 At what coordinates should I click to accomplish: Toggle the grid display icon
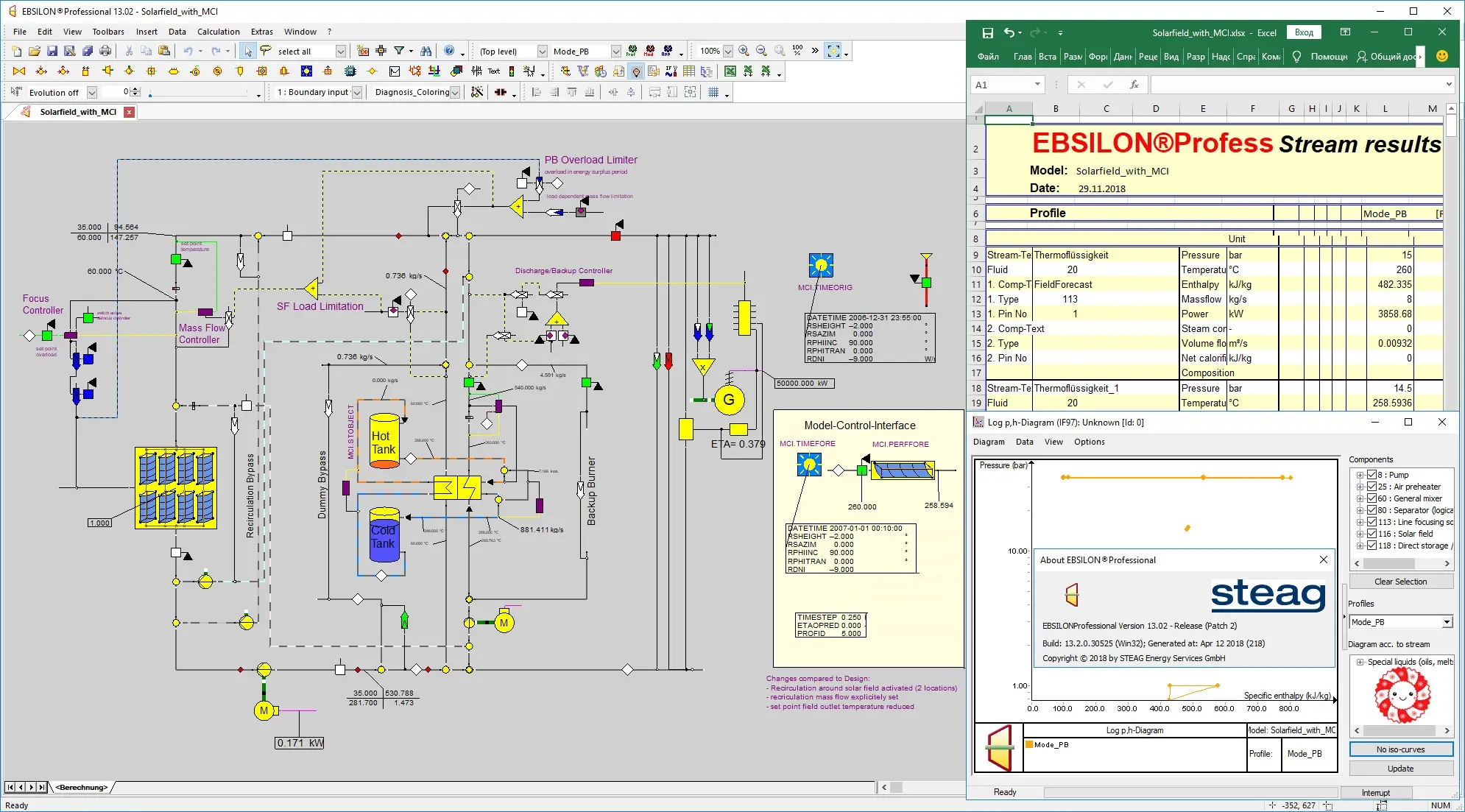pos(713,92)
